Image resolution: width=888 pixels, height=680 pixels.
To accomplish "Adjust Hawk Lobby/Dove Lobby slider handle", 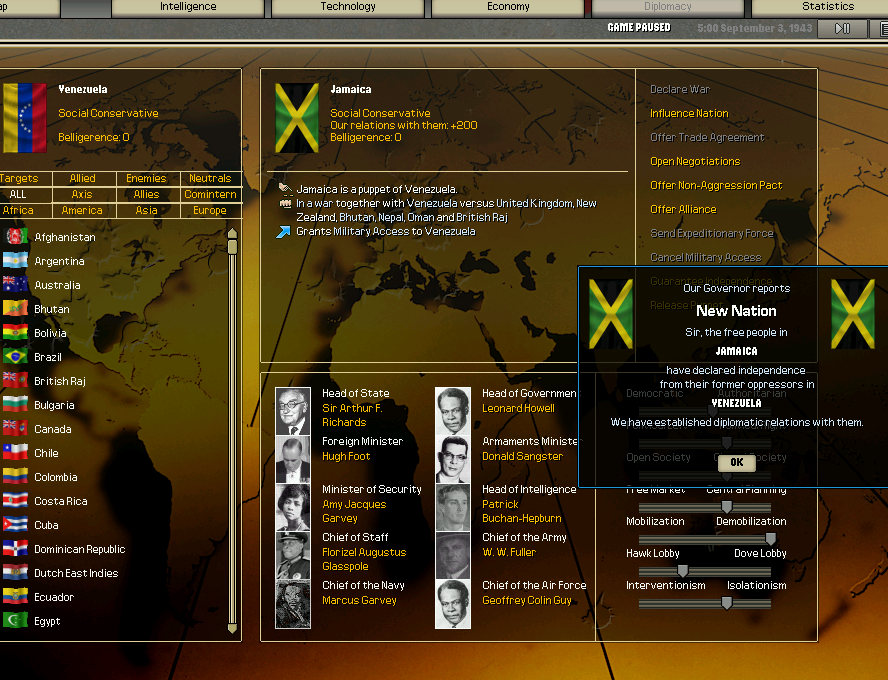I will pyautogui.click(x=683, y=571).
